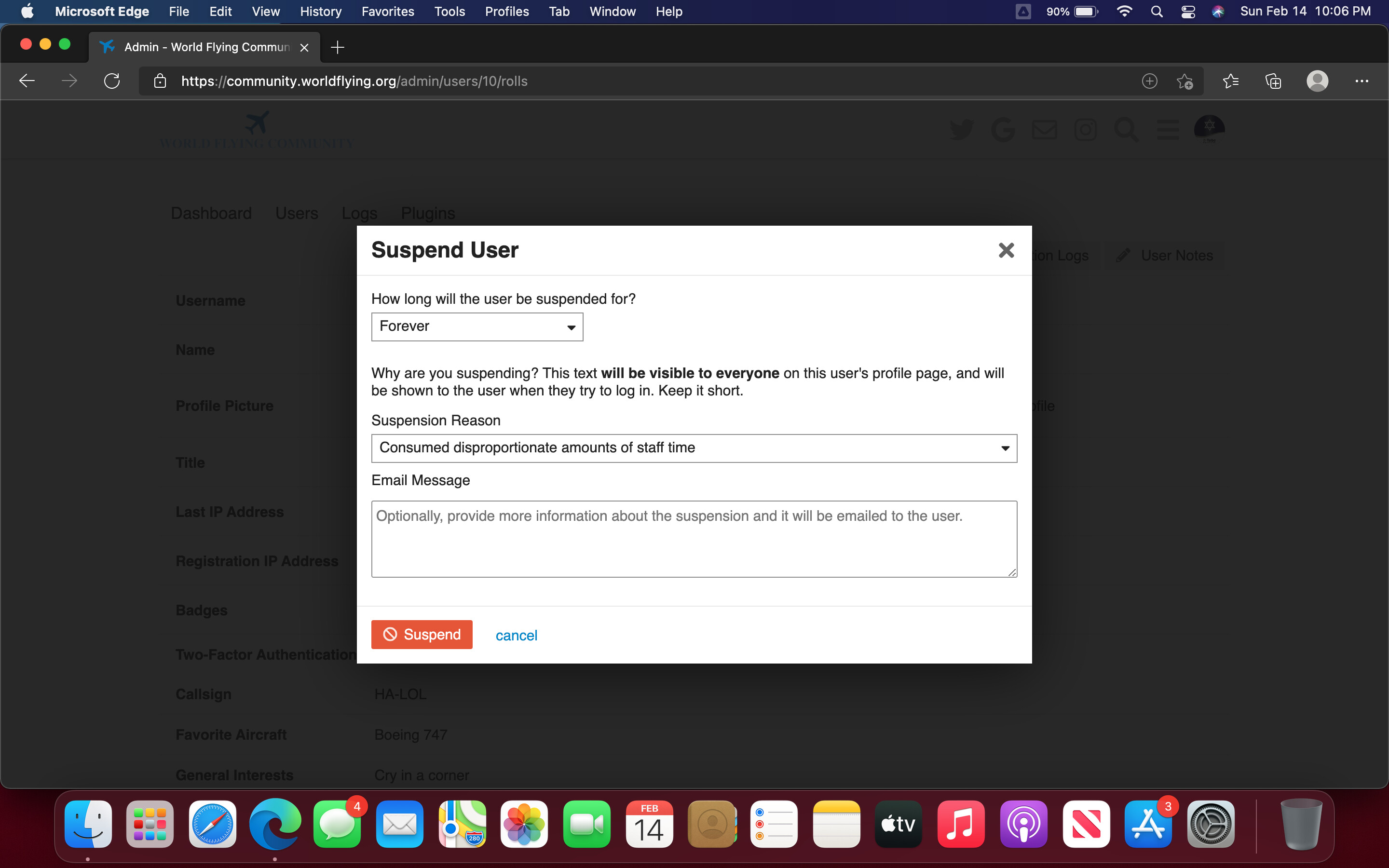The image size is (1389, 868).
Task: Close the Admin - World Flying Community tab
Action: tap(304, 48)
